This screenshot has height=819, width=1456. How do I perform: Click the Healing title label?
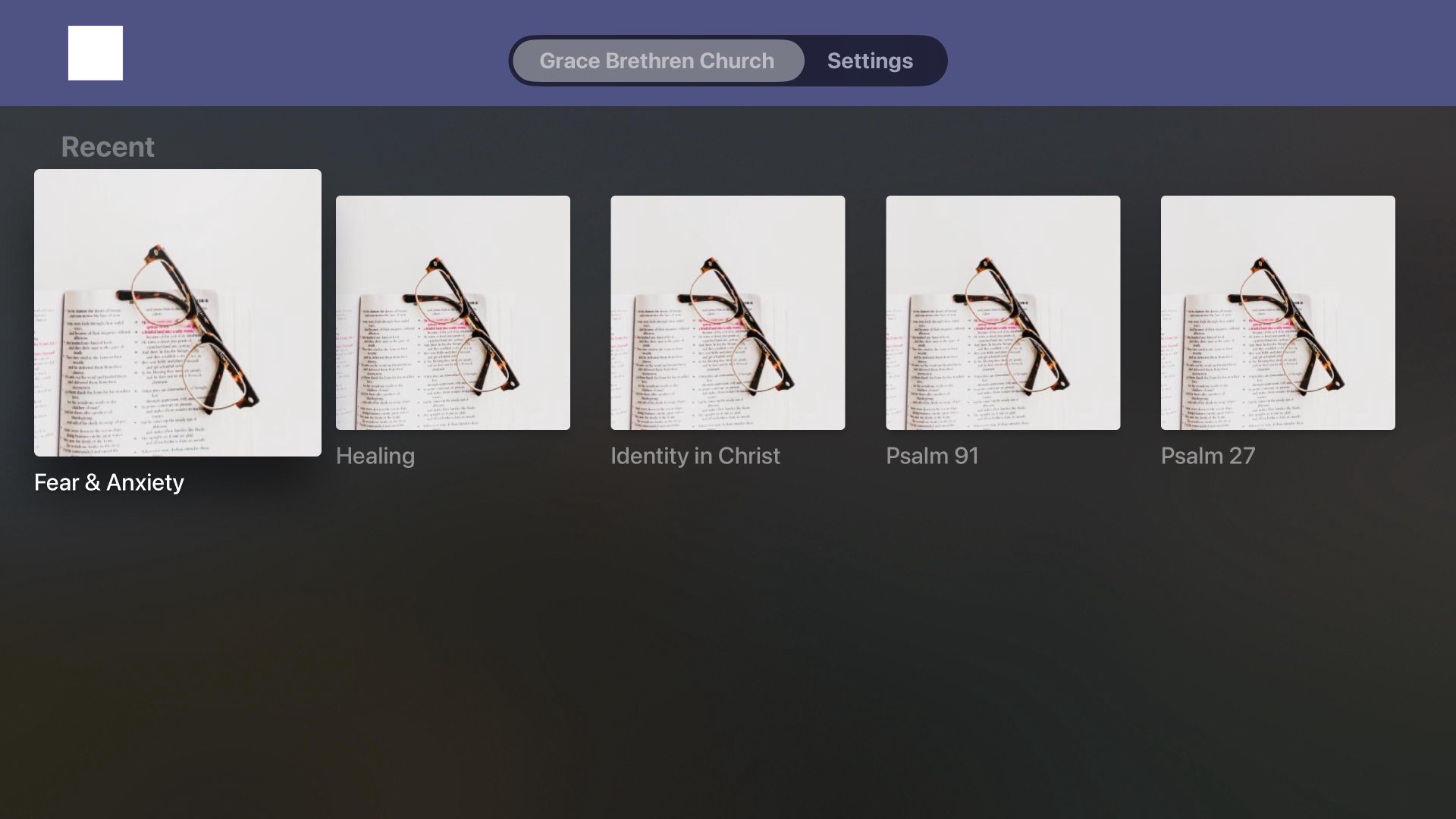pyautogui.click(x=375, y=456)
